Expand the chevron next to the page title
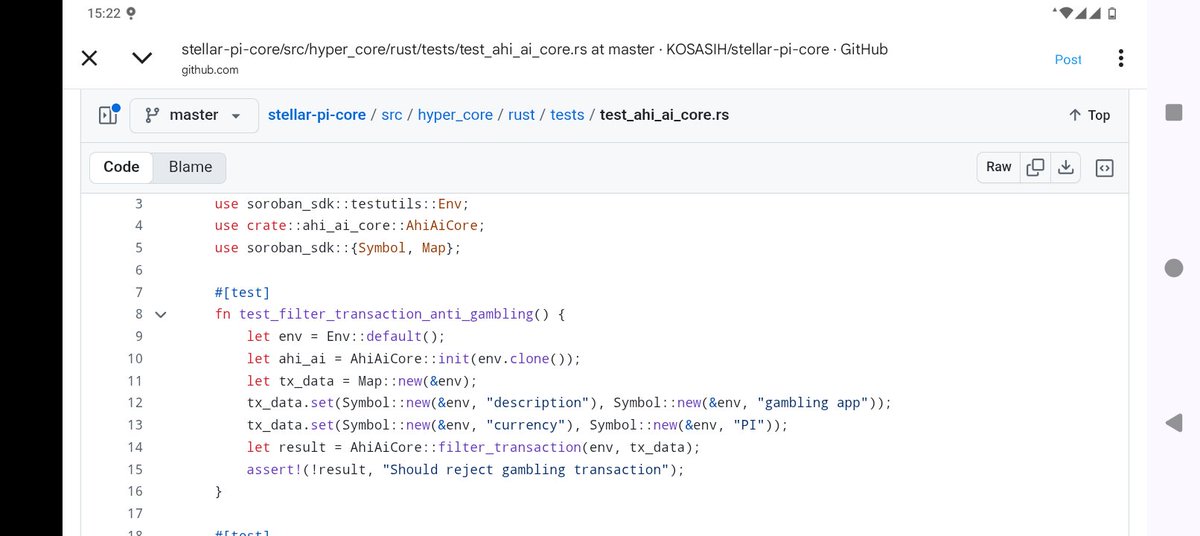This screenshot has width=1200, height=536. coord(142,58)
